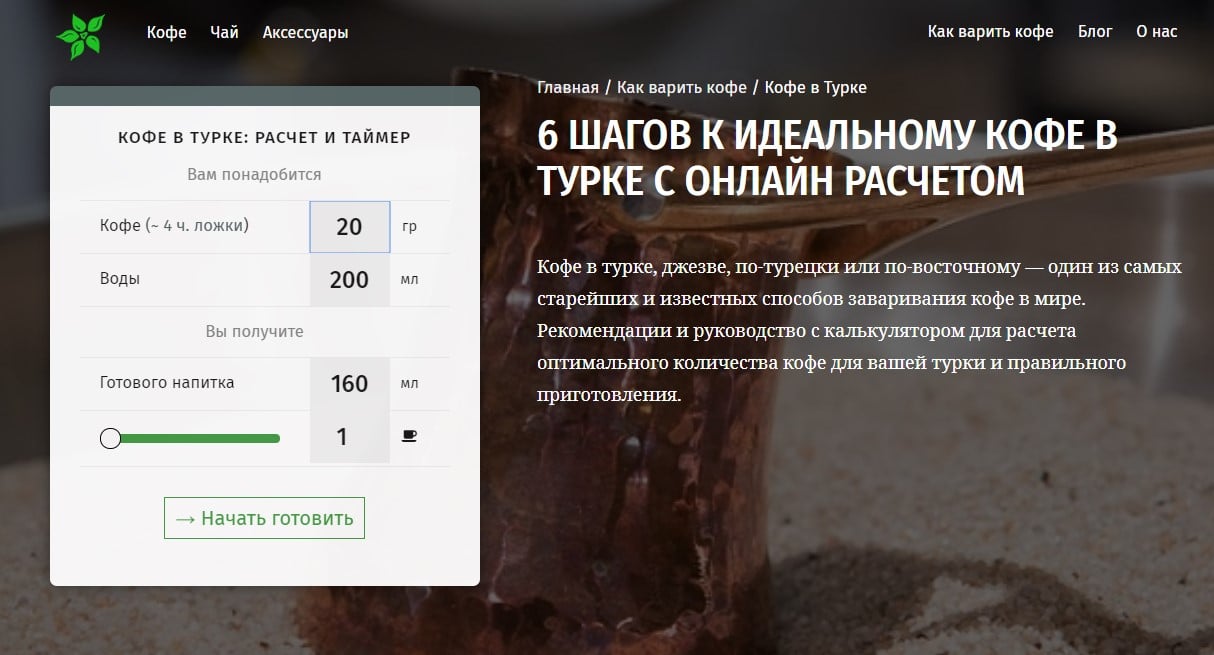Open Как варить кофе in the top-right navigation
This screenshot has width=1214, height=655.
(990, 31)
